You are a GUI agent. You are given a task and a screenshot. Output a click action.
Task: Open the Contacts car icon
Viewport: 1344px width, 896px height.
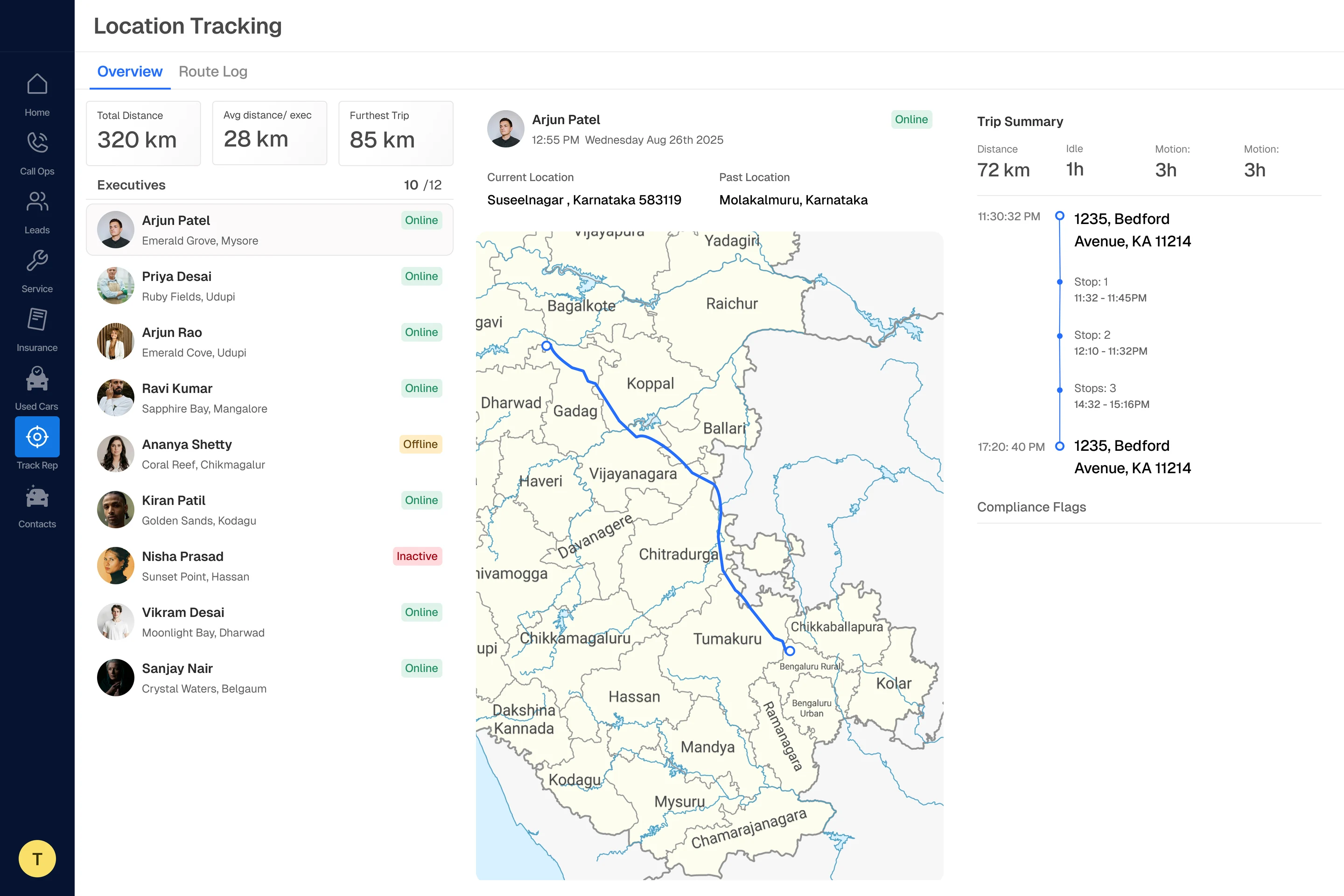(x=37, y=496)
